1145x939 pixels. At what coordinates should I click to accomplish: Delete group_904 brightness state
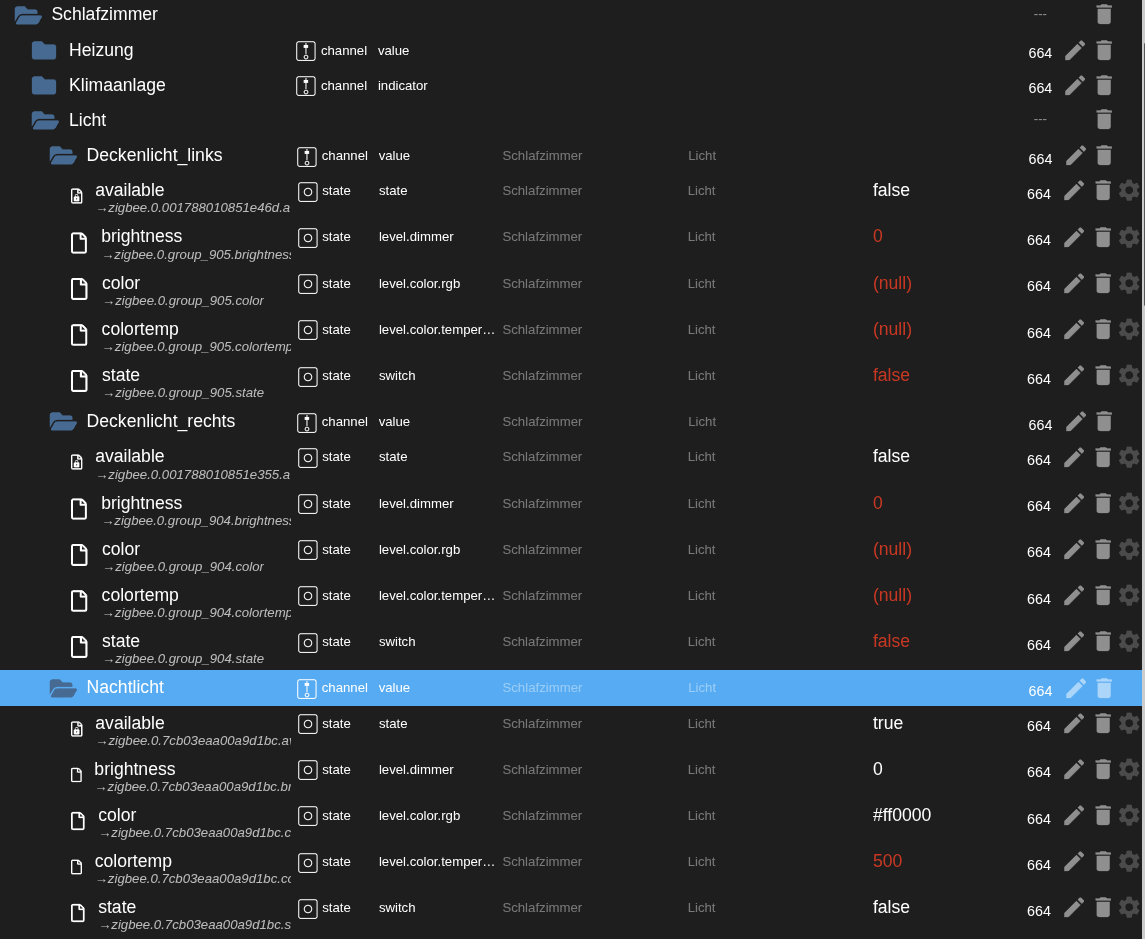(1103, 503)
